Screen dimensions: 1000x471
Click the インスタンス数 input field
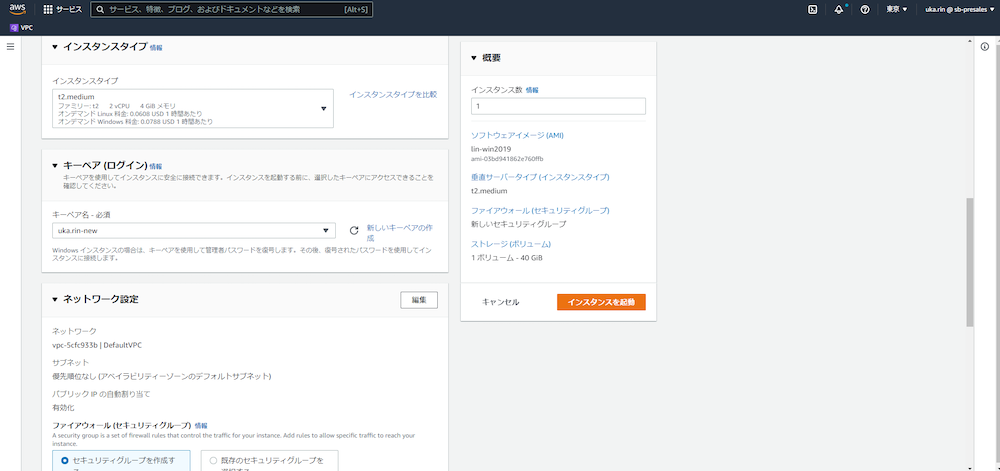point(558,106)
